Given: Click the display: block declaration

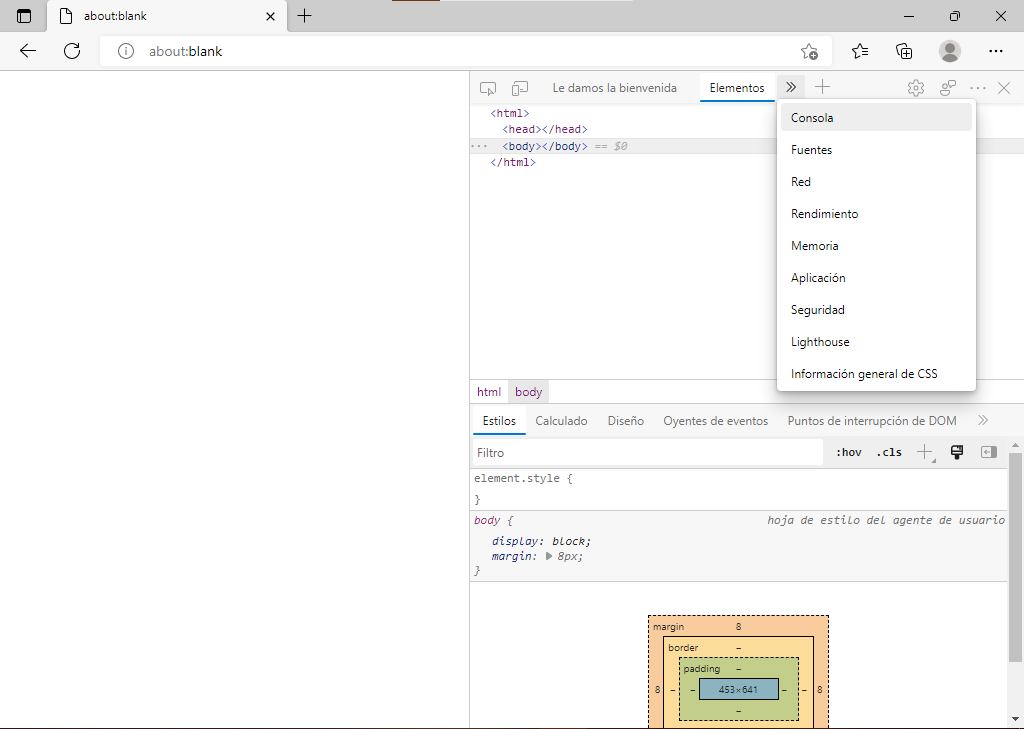Looking at the screenshot, I should click(541, 541).
